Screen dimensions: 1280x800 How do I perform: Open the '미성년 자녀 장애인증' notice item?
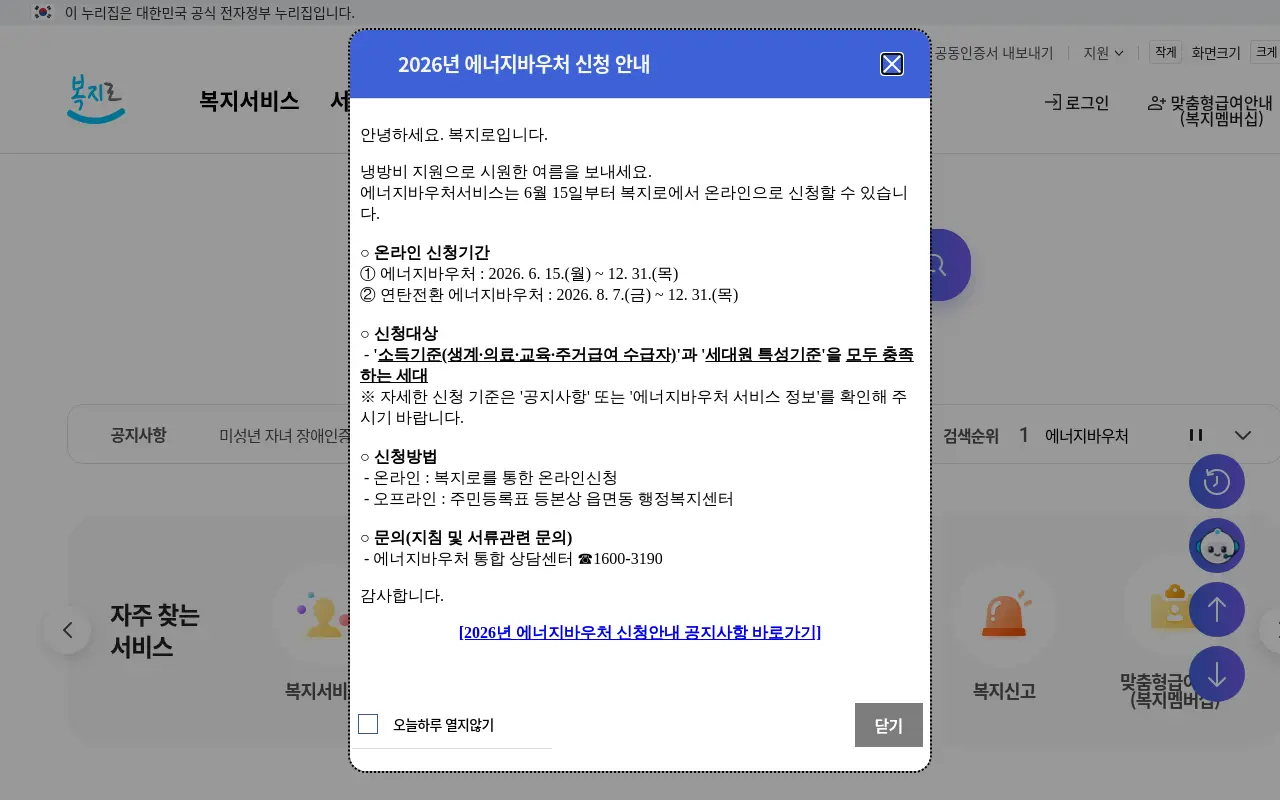285,436
